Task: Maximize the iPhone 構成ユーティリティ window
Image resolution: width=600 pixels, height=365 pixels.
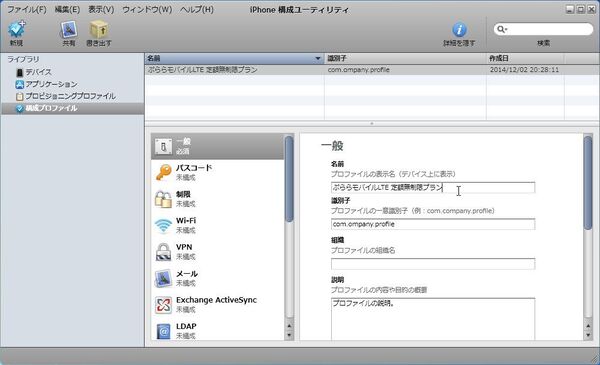Action: click(581, 10)
